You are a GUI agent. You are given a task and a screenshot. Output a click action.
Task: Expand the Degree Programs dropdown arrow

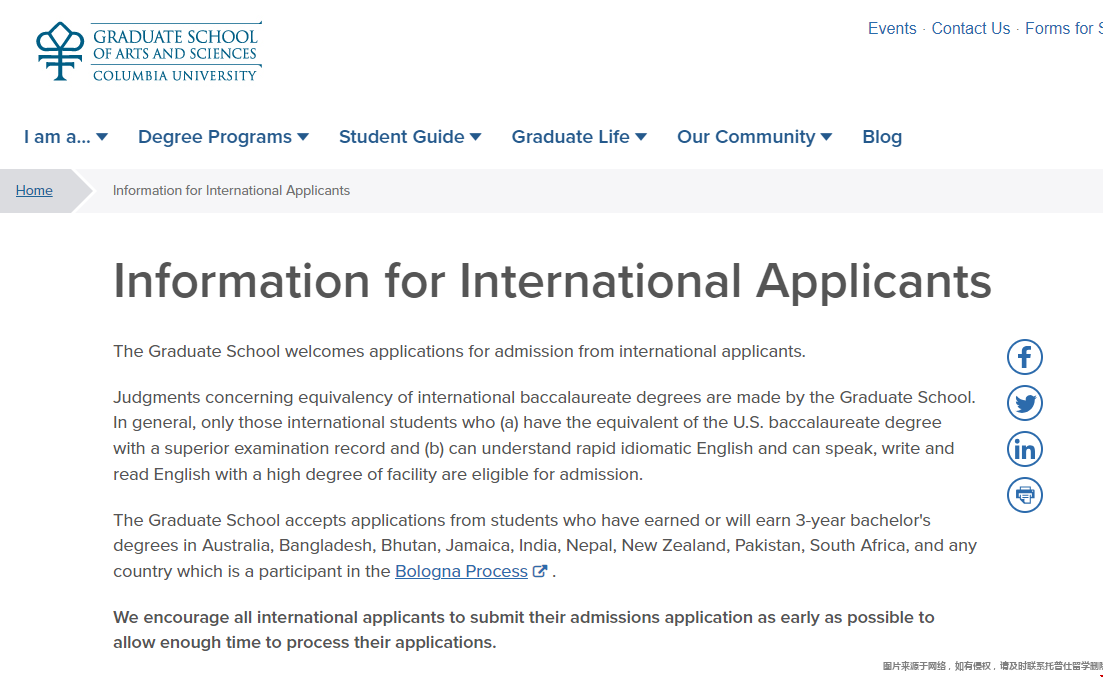click(x=303, y=137)
